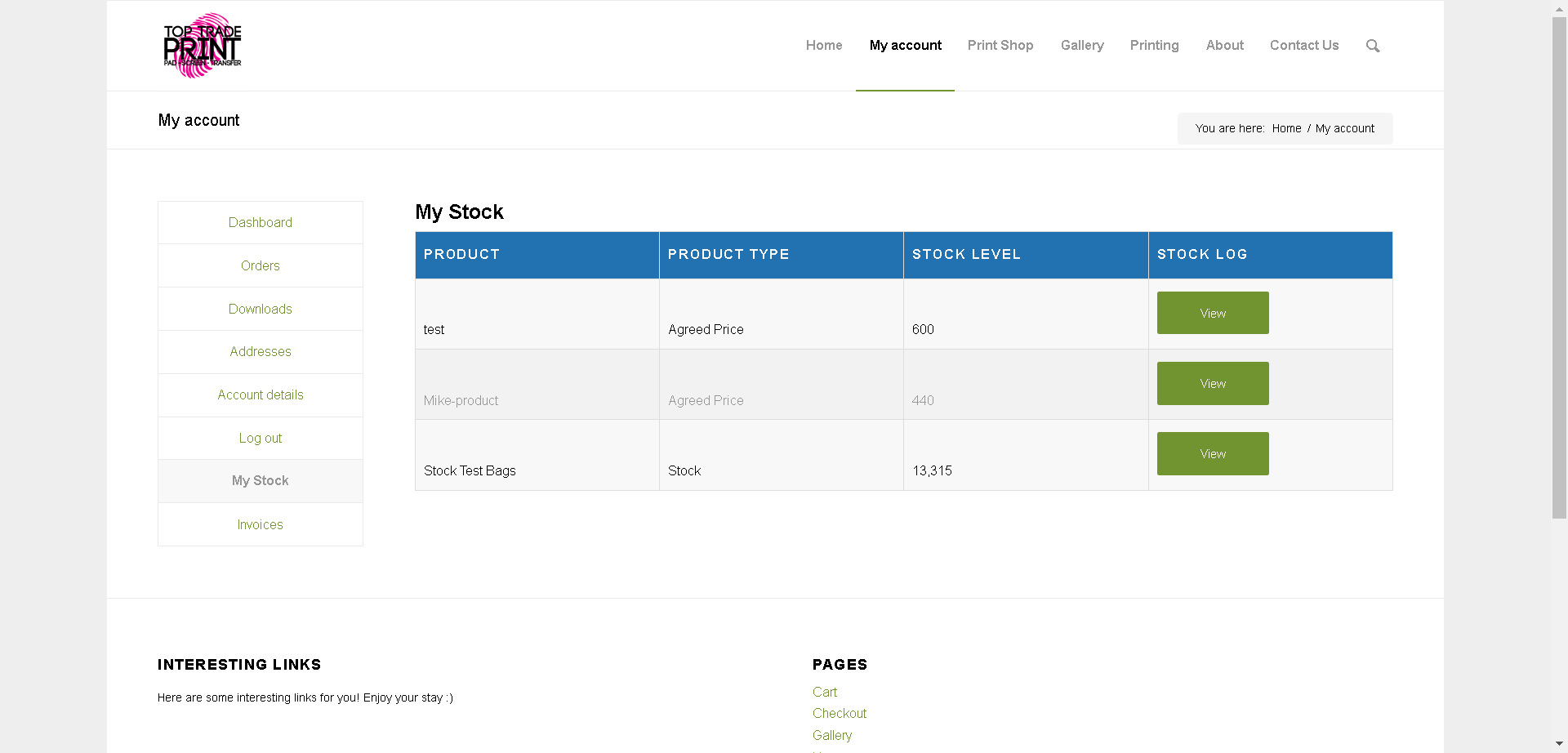Open Addresses in the account sidebar
Viewport: 1568px width, 753px height.
tap(261, 351)
